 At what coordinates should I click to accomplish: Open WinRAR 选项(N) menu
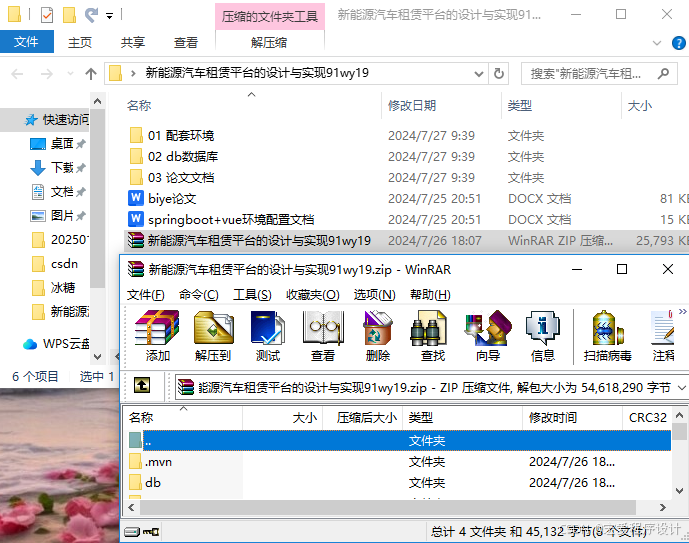374,295
